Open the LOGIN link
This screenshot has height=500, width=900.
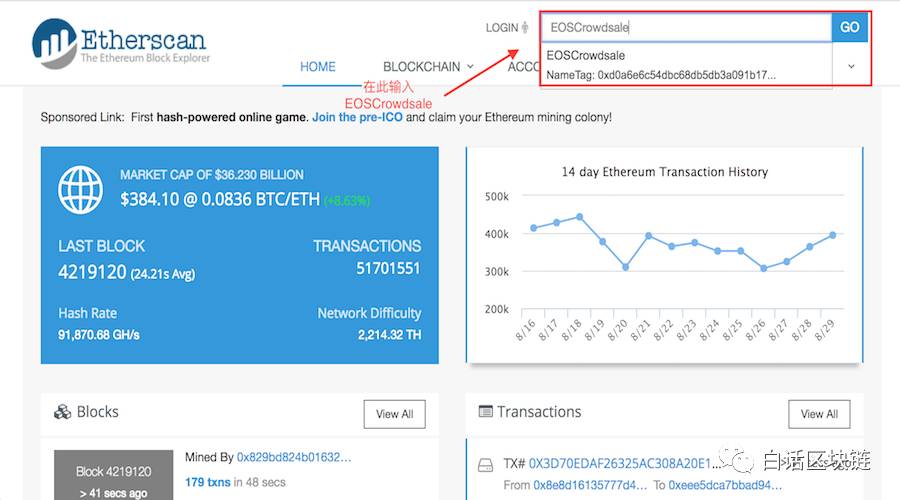(502, 28)
